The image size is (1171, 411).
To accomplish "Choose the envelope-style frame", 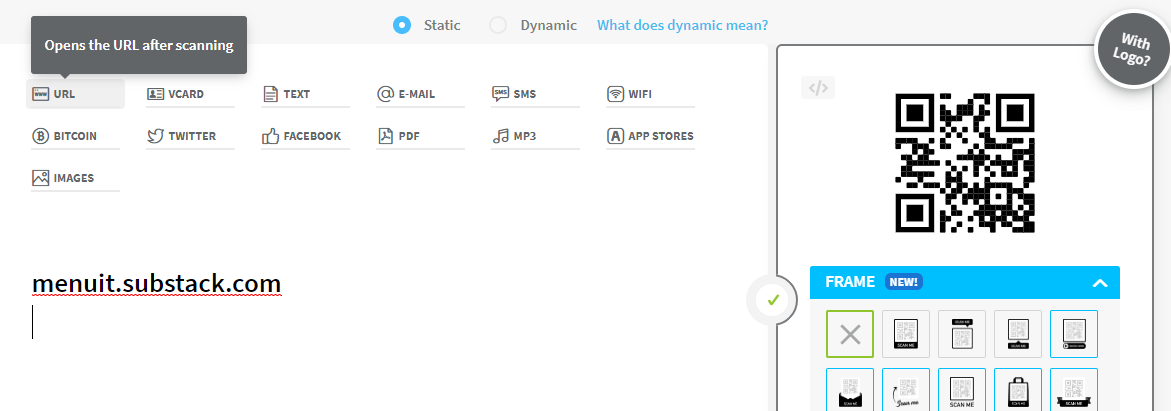I will pyautogui.click(x=850, y=389).
